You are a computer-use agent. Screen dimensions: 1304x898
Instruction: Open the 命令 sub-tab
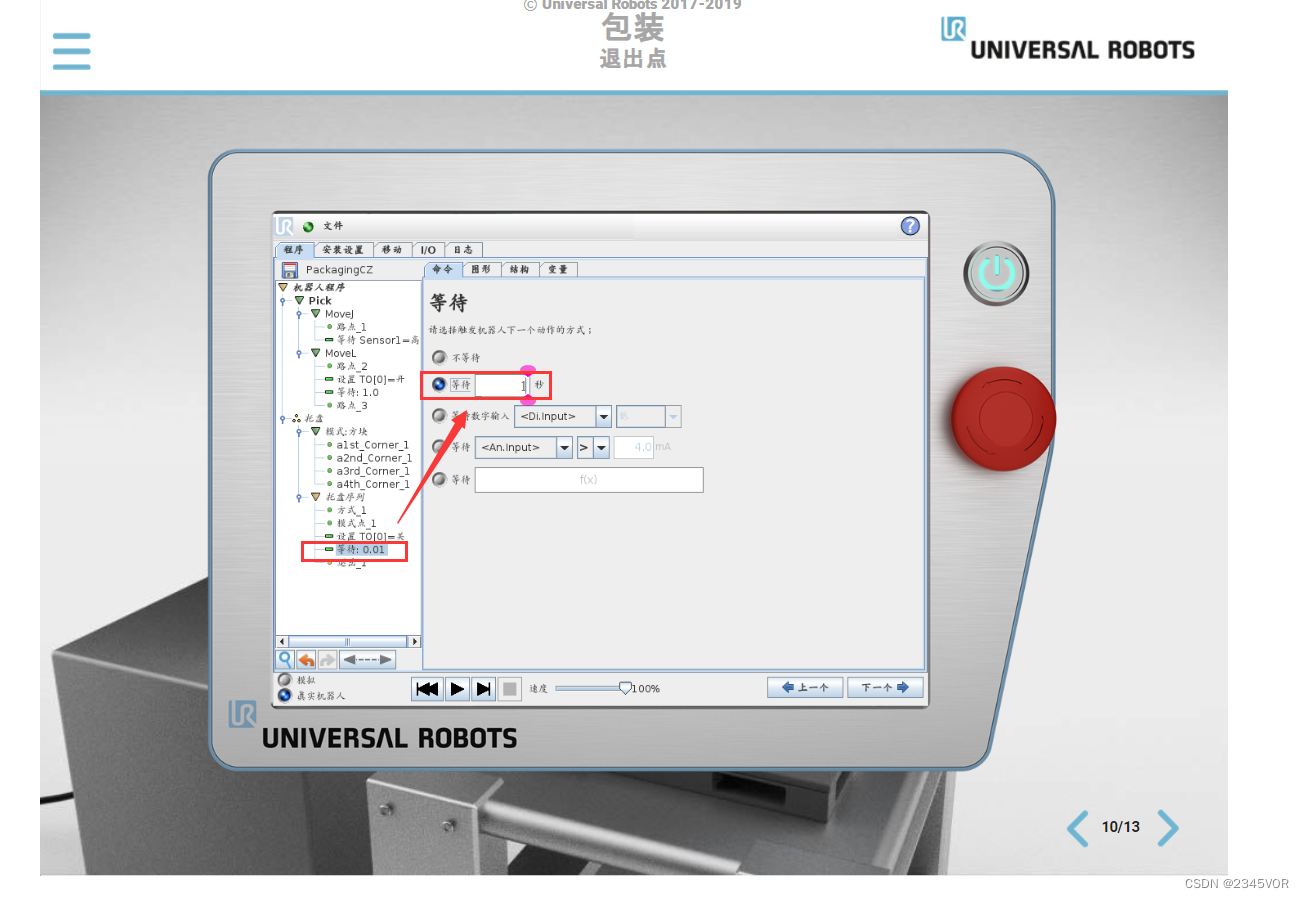(442, 269)
